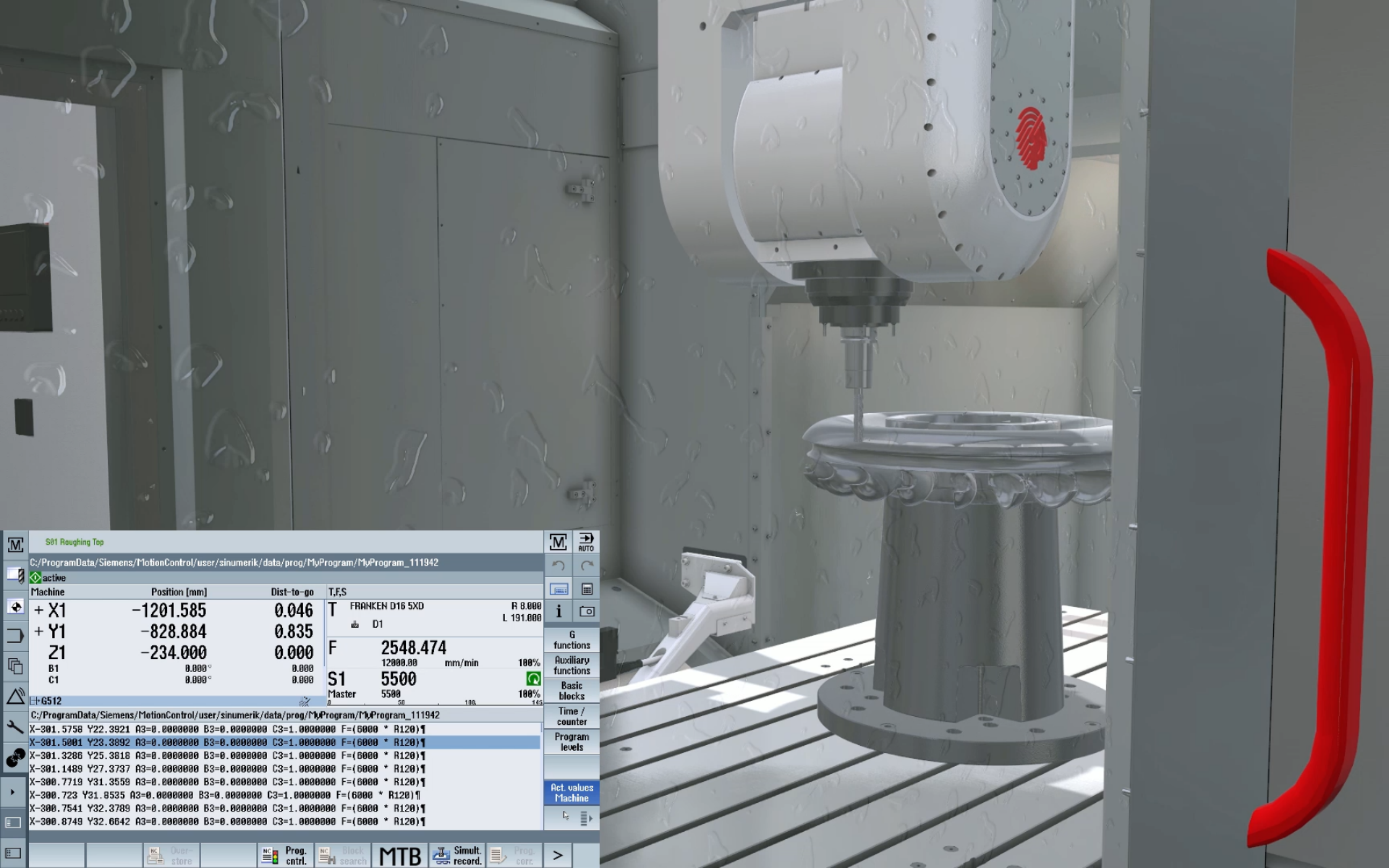
Task: Toggle Simult. record. softkey
Action: coord(458,855)
